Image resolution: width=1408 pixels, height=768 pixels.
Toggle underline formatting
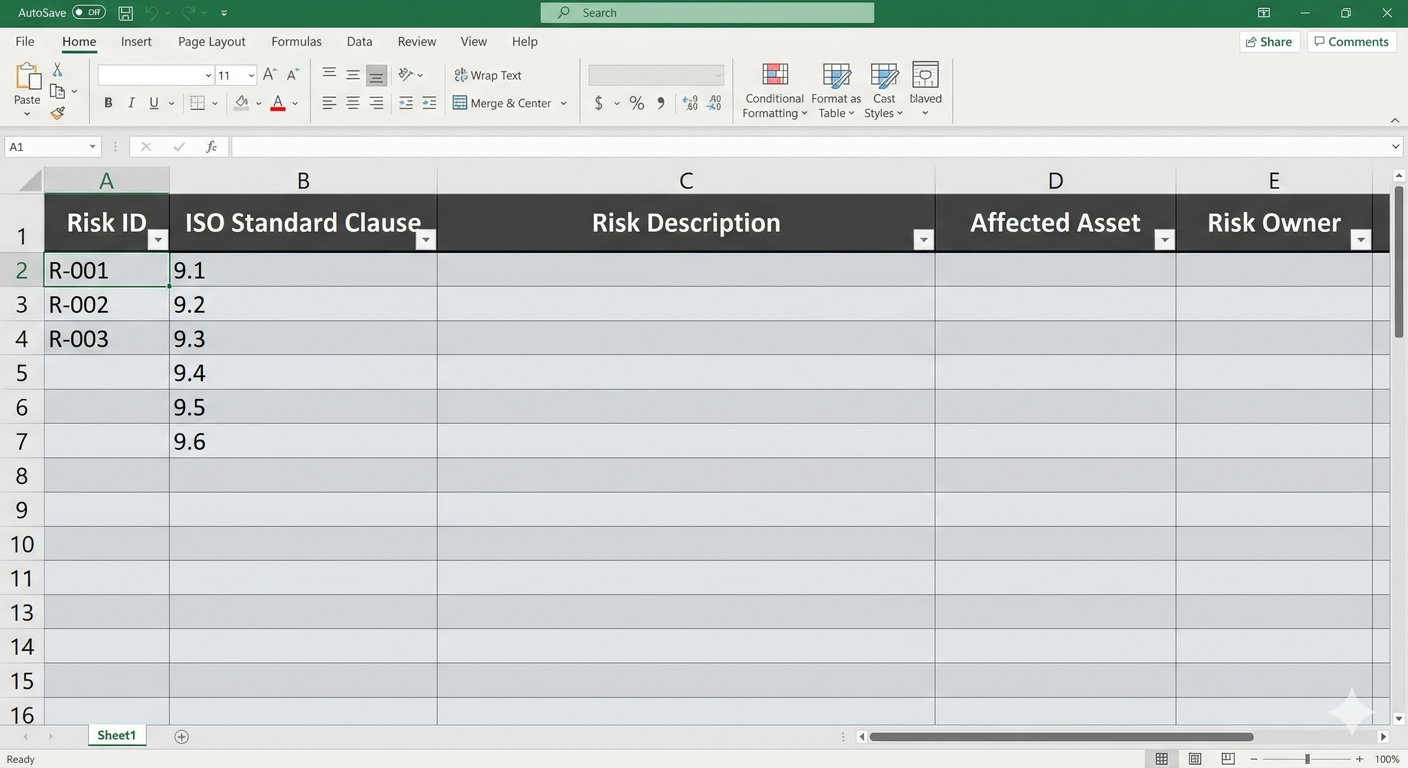click(154, 103)
